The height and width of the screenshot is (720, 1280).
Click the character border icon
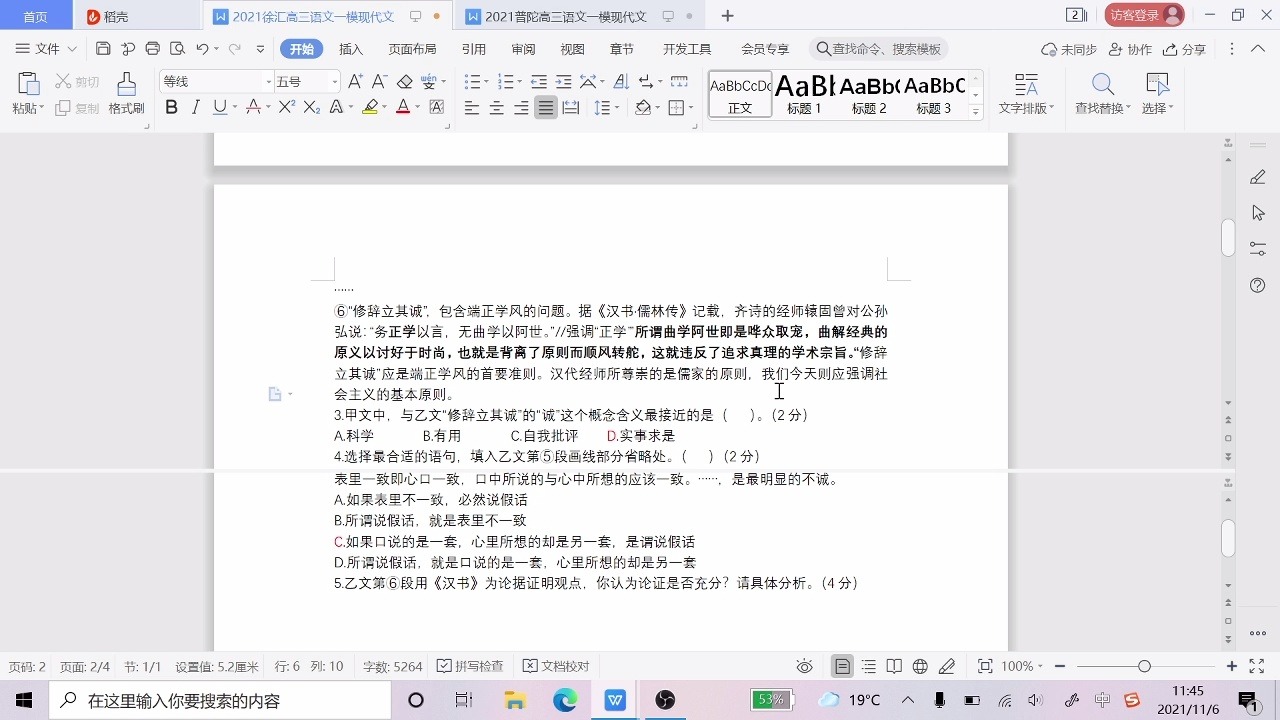(x=436, y=107)
